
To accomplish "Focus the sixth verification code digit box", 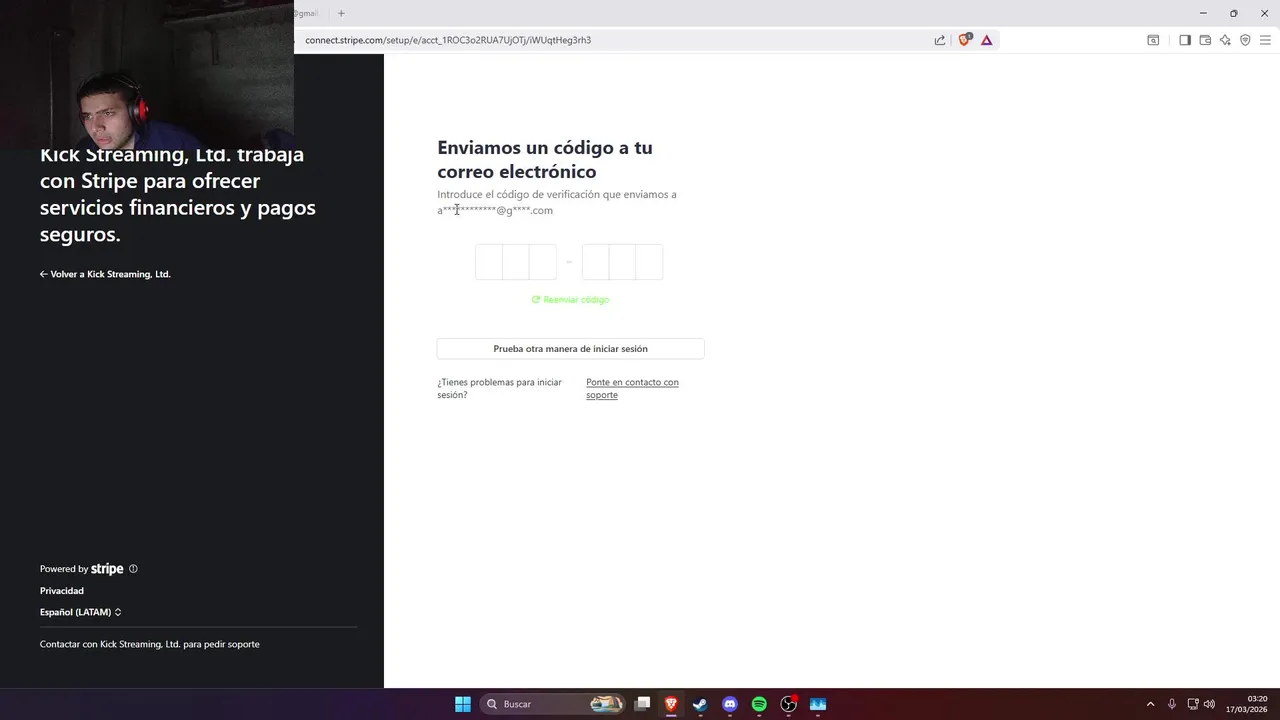I will click(x=650, y=262).
